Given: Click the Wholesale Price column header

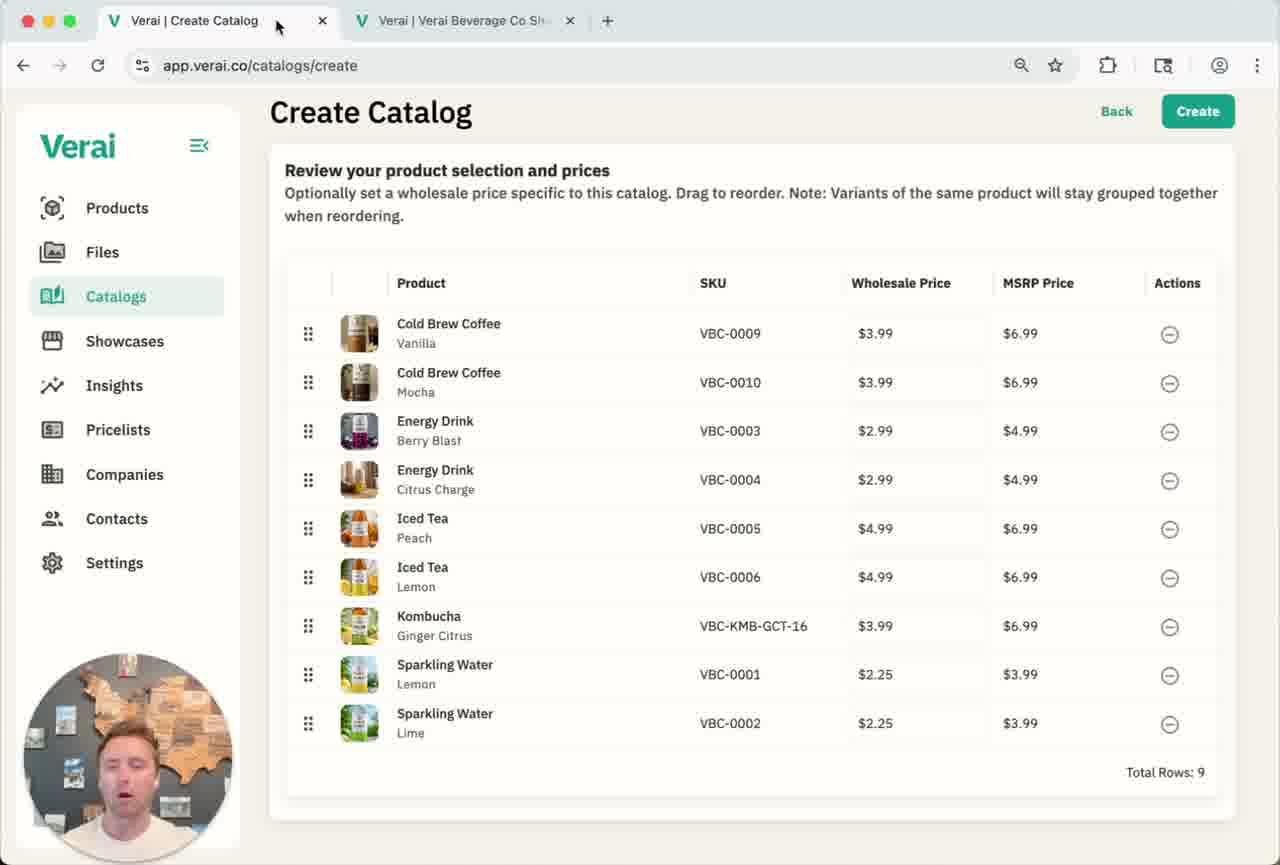Looking at the screenshot, I should click(901, 283).
